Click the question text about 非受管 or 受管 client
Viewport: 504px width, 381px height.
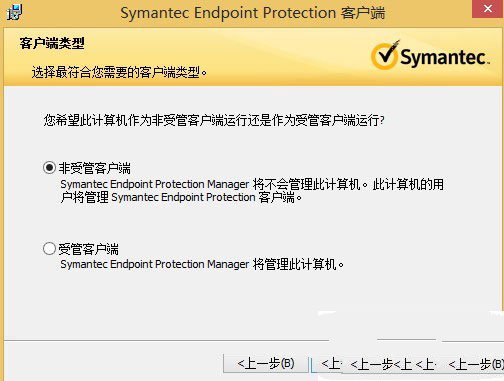(214, 120)
